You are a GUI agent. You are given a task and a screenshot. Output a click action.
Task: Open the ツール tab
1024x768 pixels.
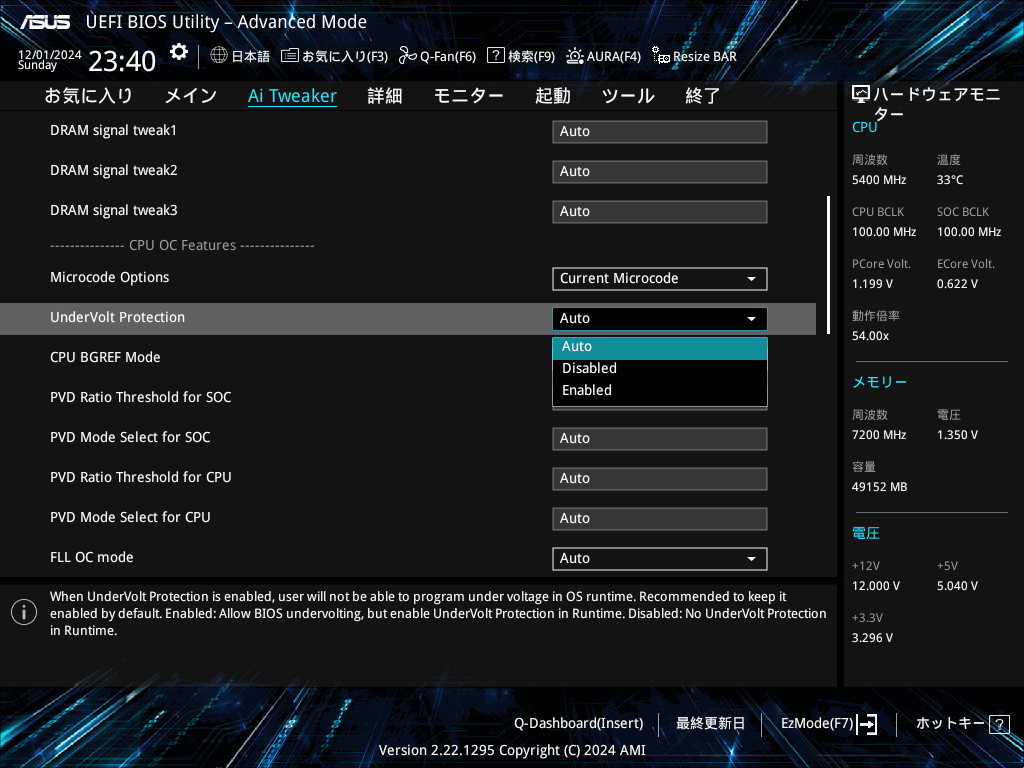click(x=628, y=96)
